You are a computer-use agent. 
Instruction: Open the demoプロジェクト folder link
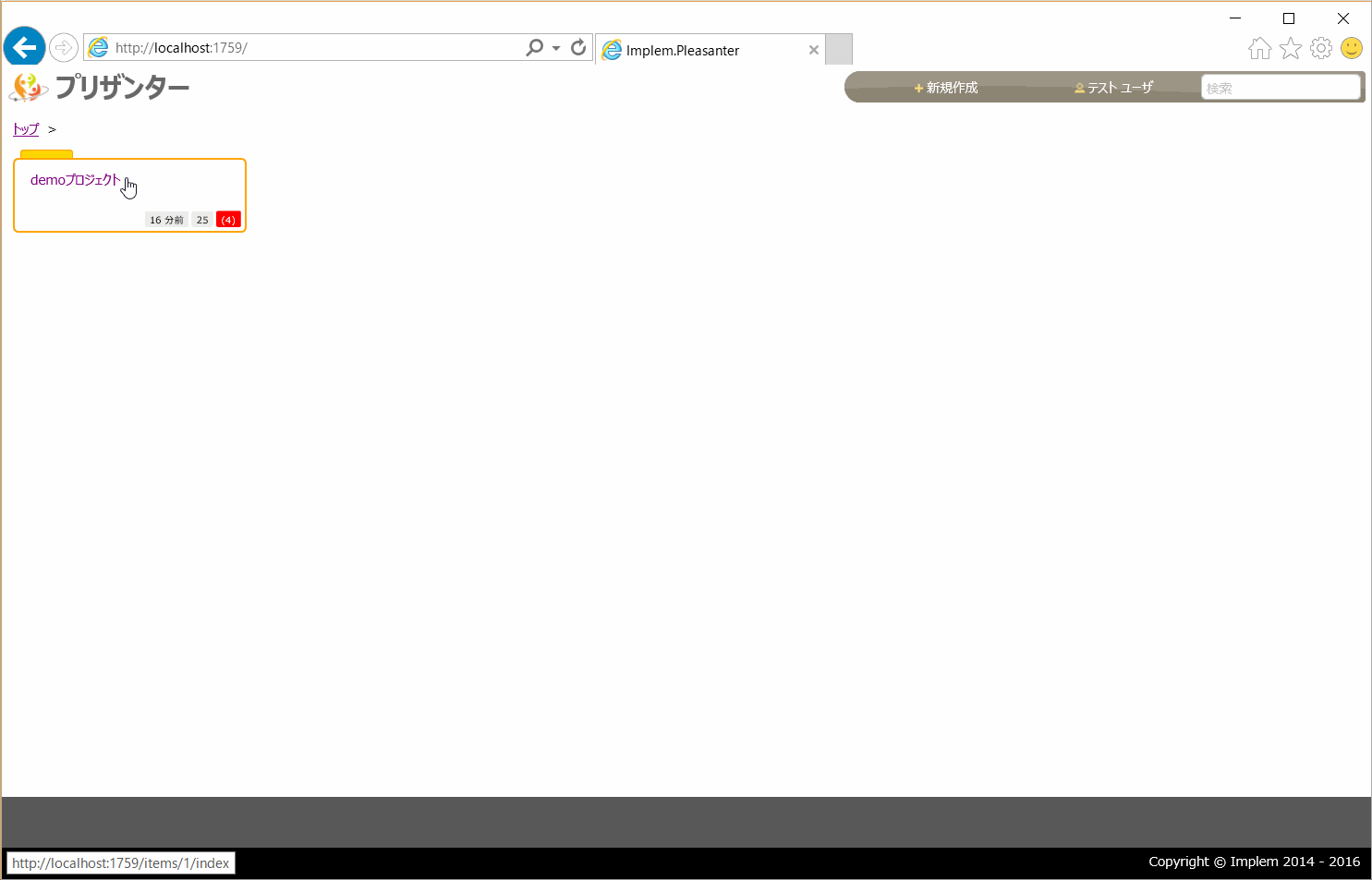76,180
